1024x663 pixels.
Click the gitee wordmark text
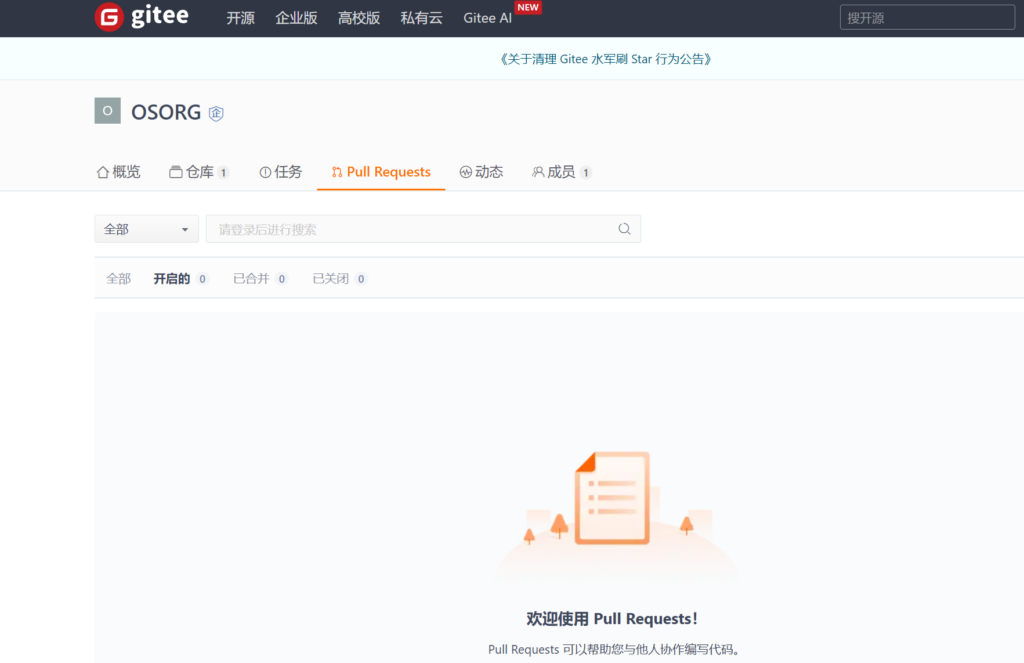point(160,16)
